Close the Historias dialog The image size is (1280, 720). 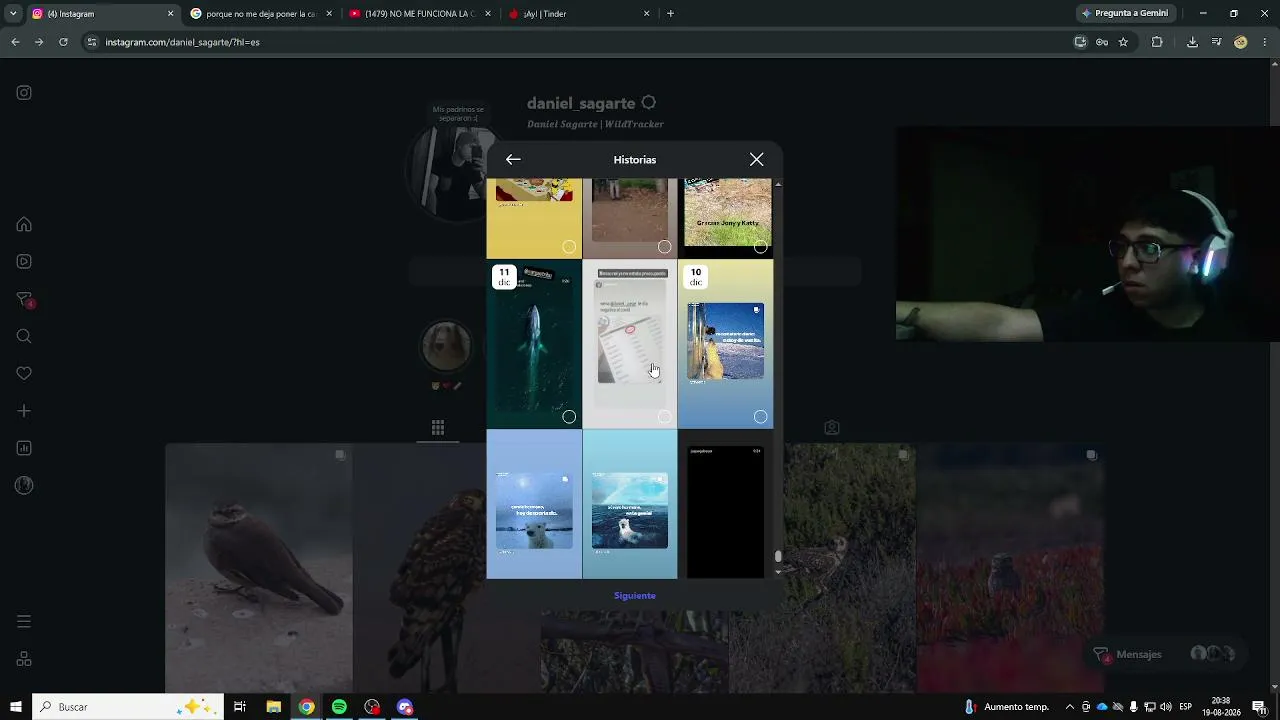pyautogui.click(x=757, y=160)
